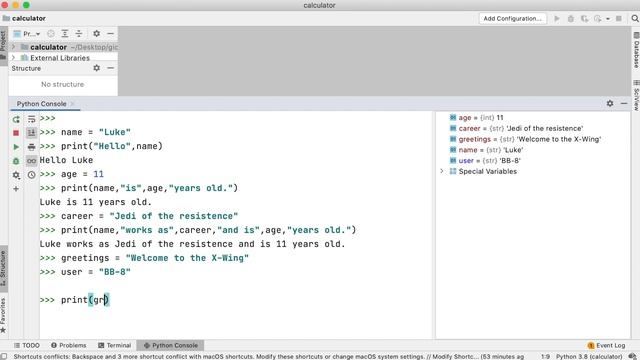Toggle Favorites side tab

[4, 315]
